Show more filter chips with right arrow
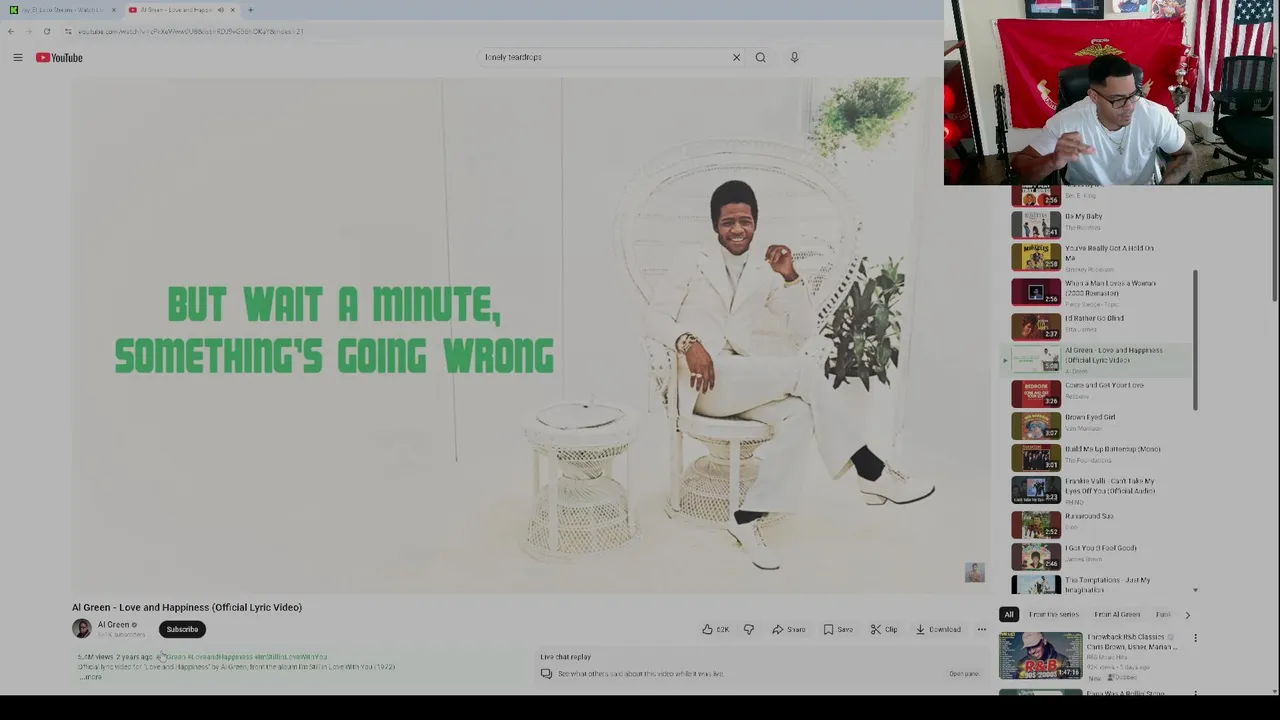 pos(1187,615)
